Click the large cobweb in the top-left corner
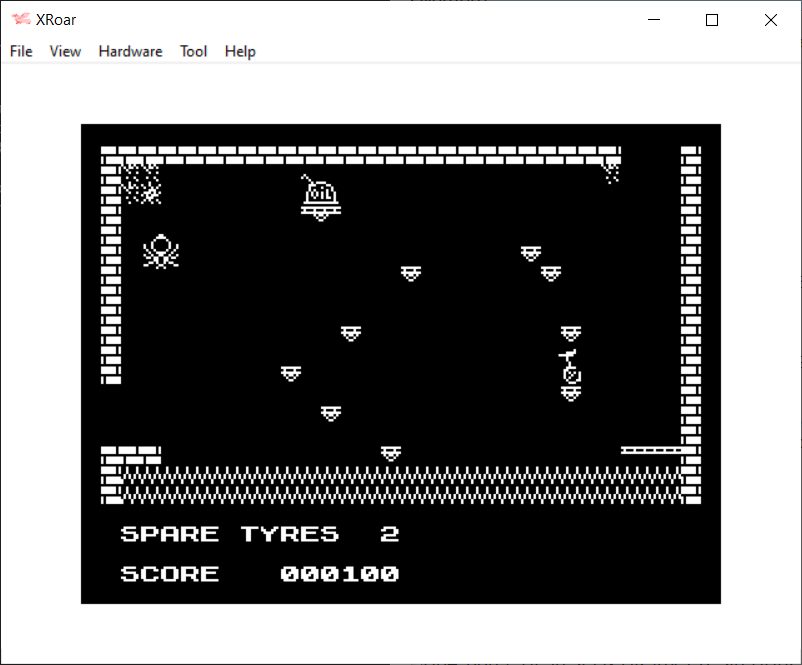802x665 pixels. coord(141,184)
